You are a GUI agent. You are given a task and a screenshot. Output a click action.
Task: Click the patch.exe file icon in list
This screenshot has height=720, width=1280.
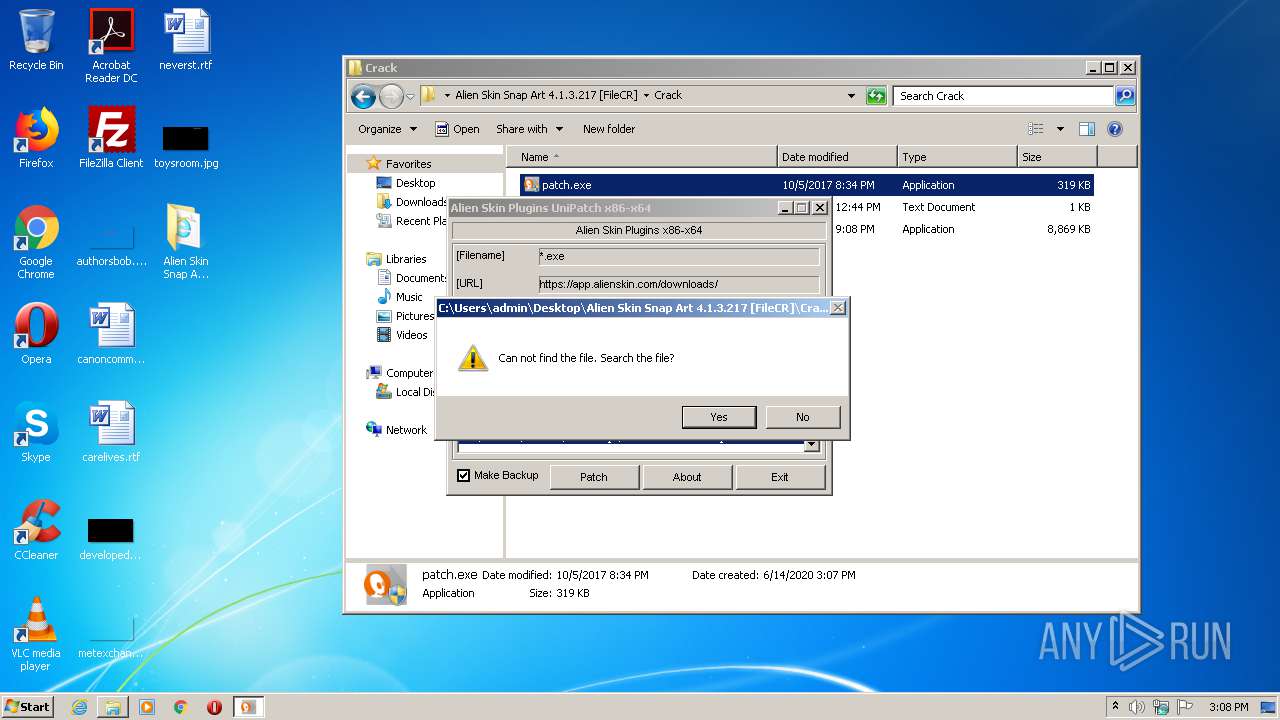point(532,185)
